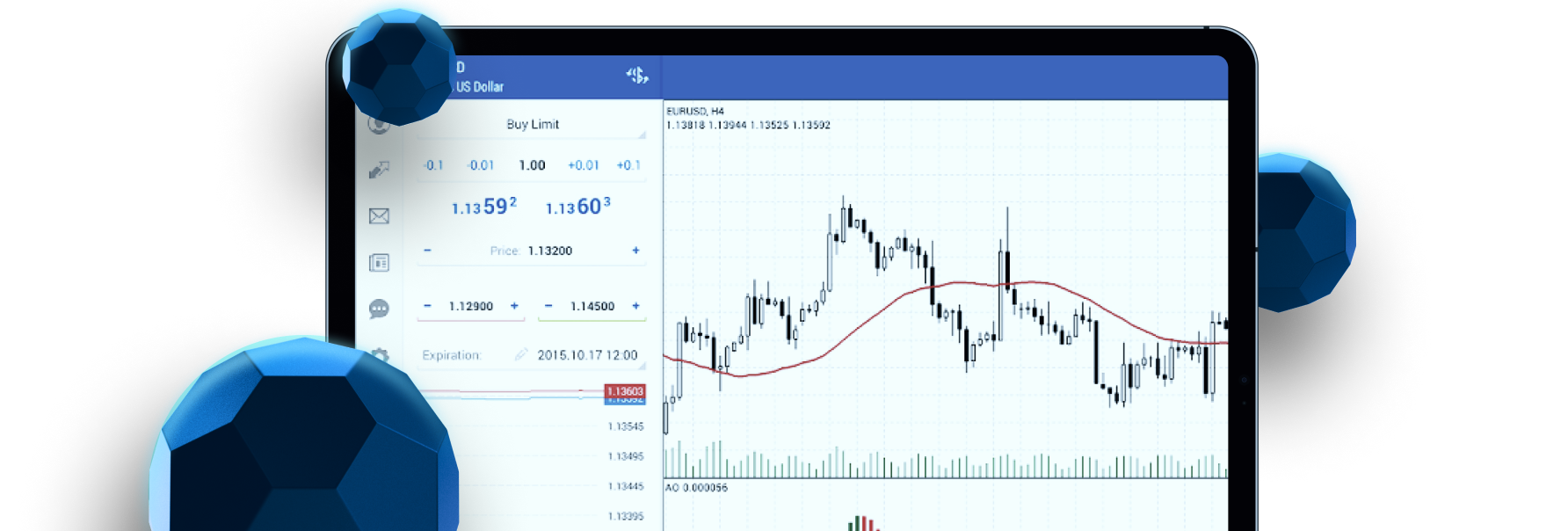Click the EURUSD, H4 chart title
Screen dimensions: 1568x531
tap(695, 112)
